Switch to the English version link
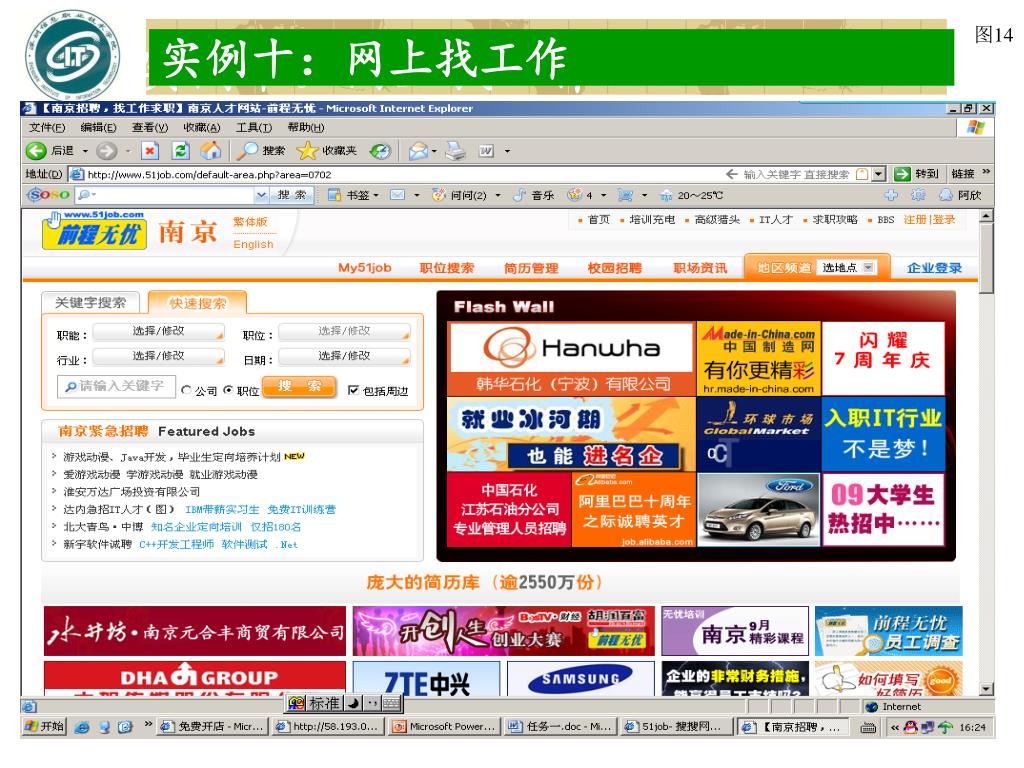This screenshot has width=1024, height=768. pos(253,244)
